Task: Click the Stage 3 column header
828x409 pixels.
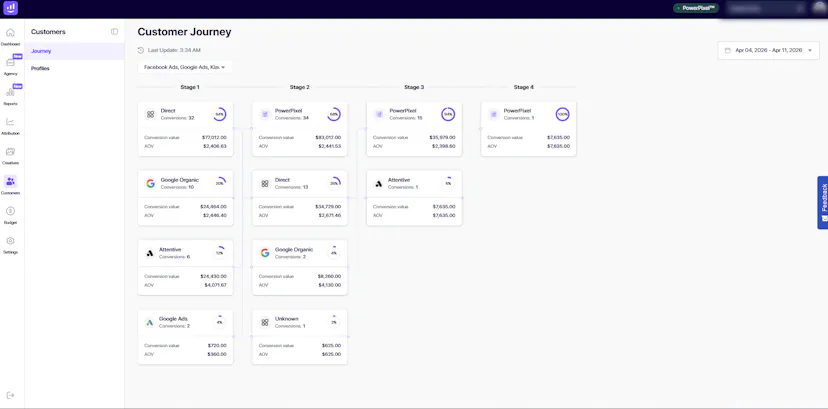Action: coord(414,87)
